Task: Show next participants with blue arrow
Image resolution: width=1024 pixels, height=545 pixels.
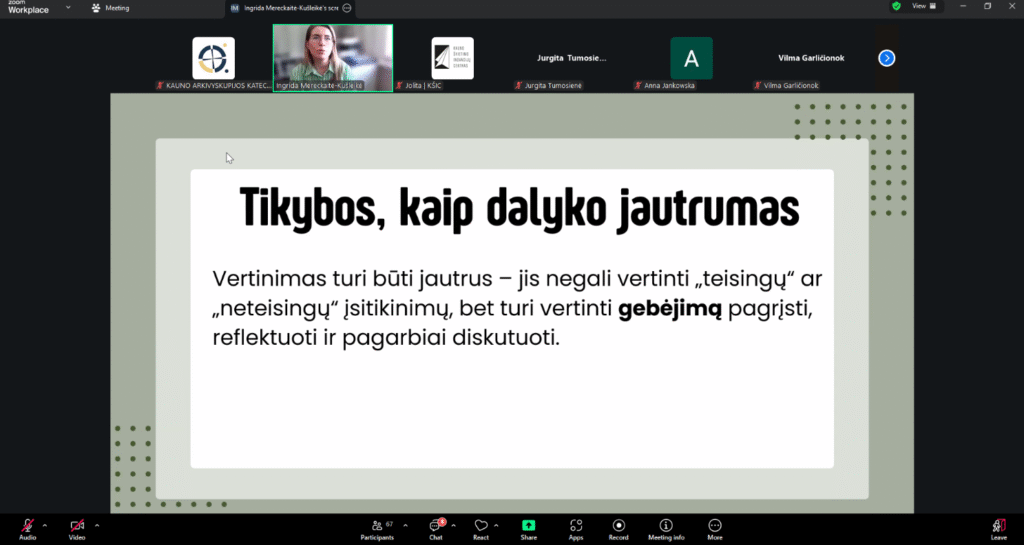Action: click(886, 58)
